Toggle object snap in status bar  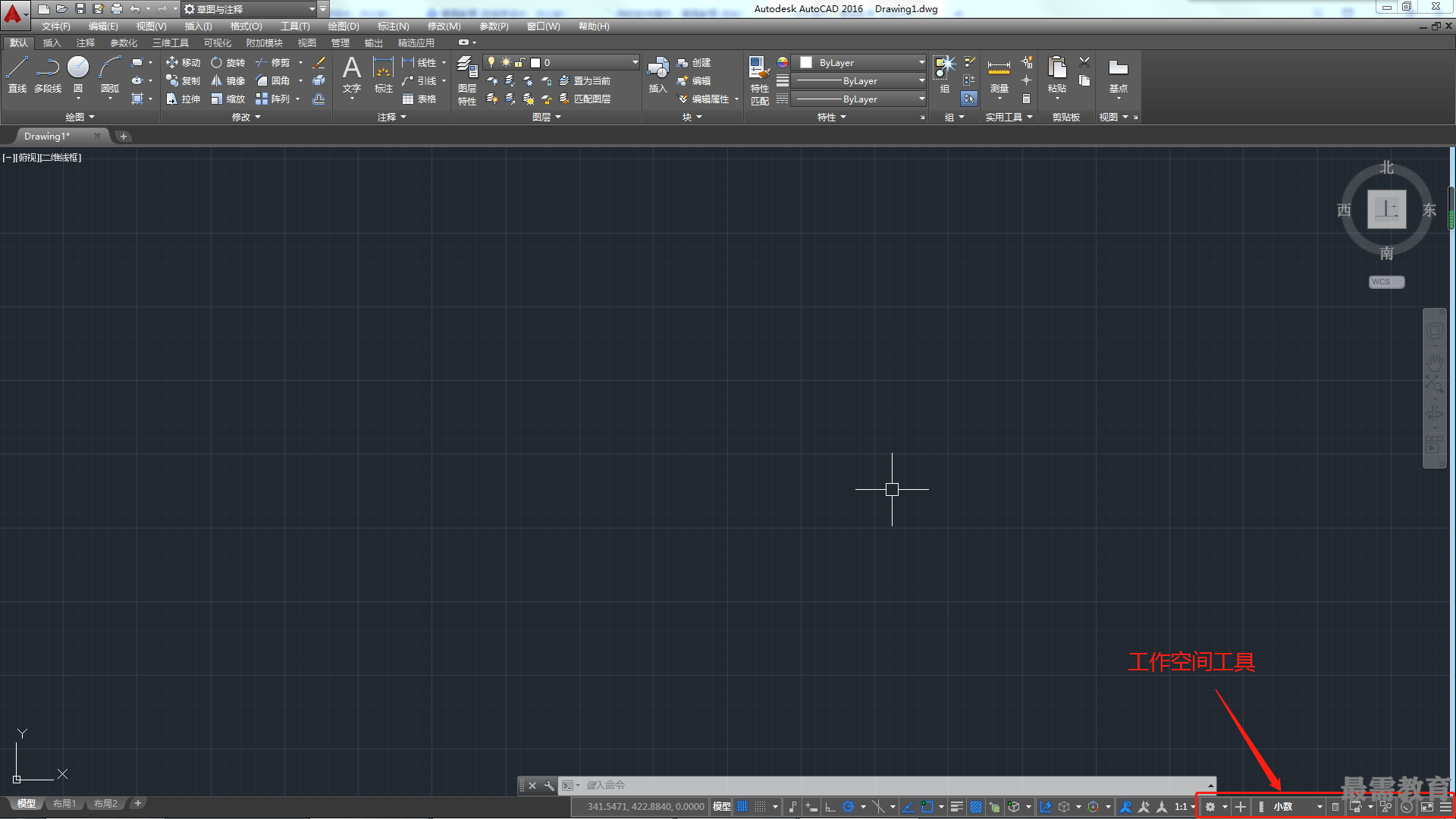coord(927,807)
